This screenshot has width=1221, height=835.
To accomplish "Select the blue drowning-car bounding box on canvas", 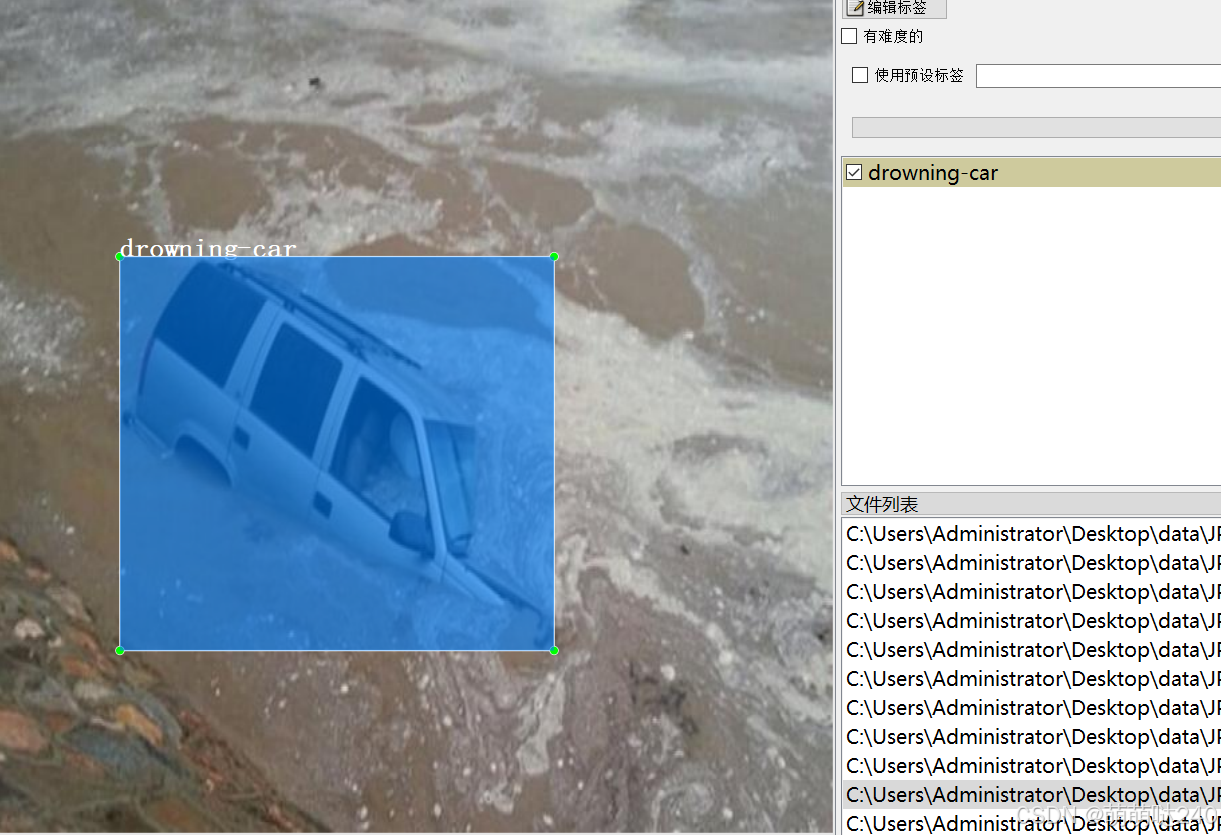I will [337, 454].
